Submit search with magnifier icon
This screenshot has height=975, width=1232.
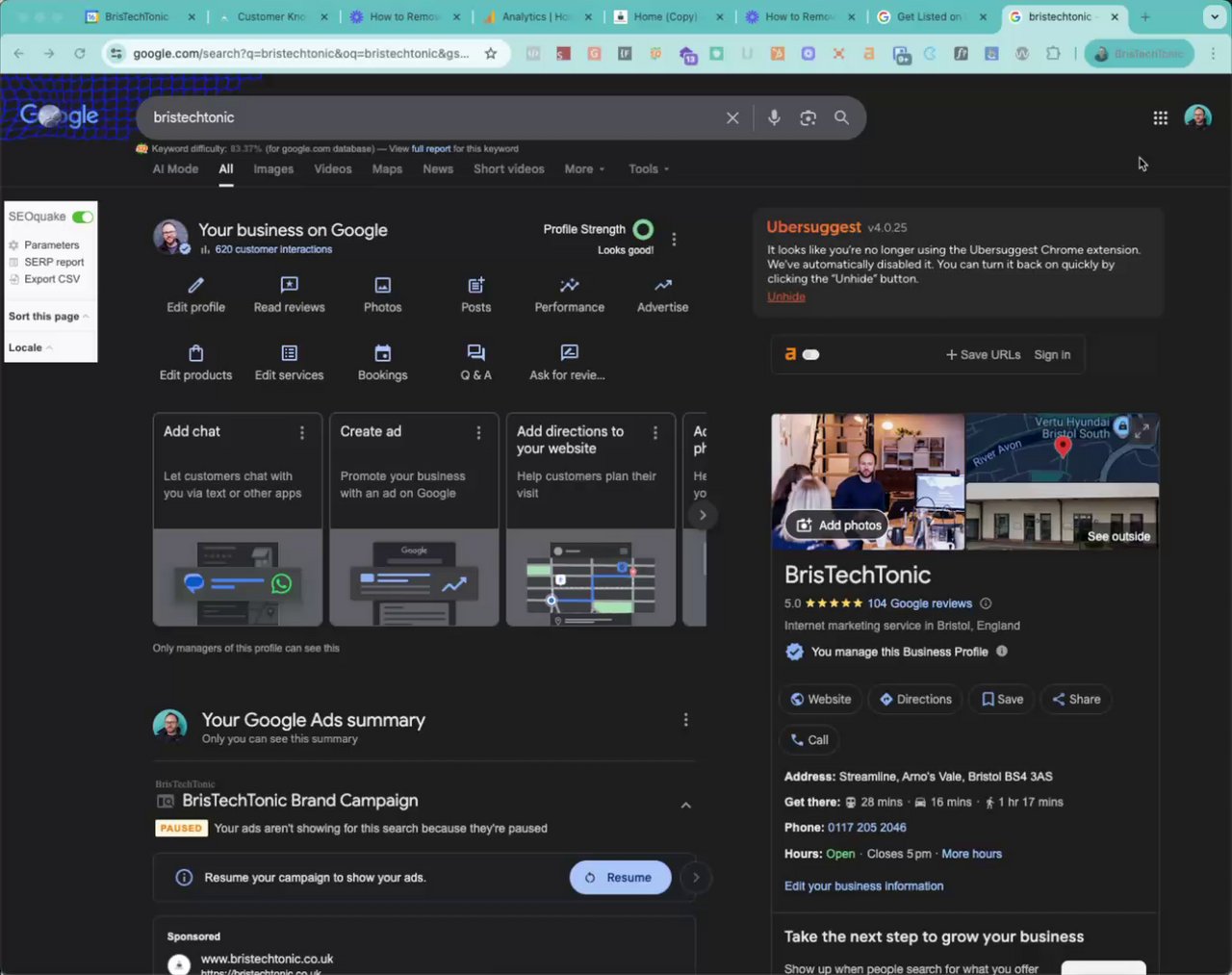pyautogui.click(x=841, y=117)
